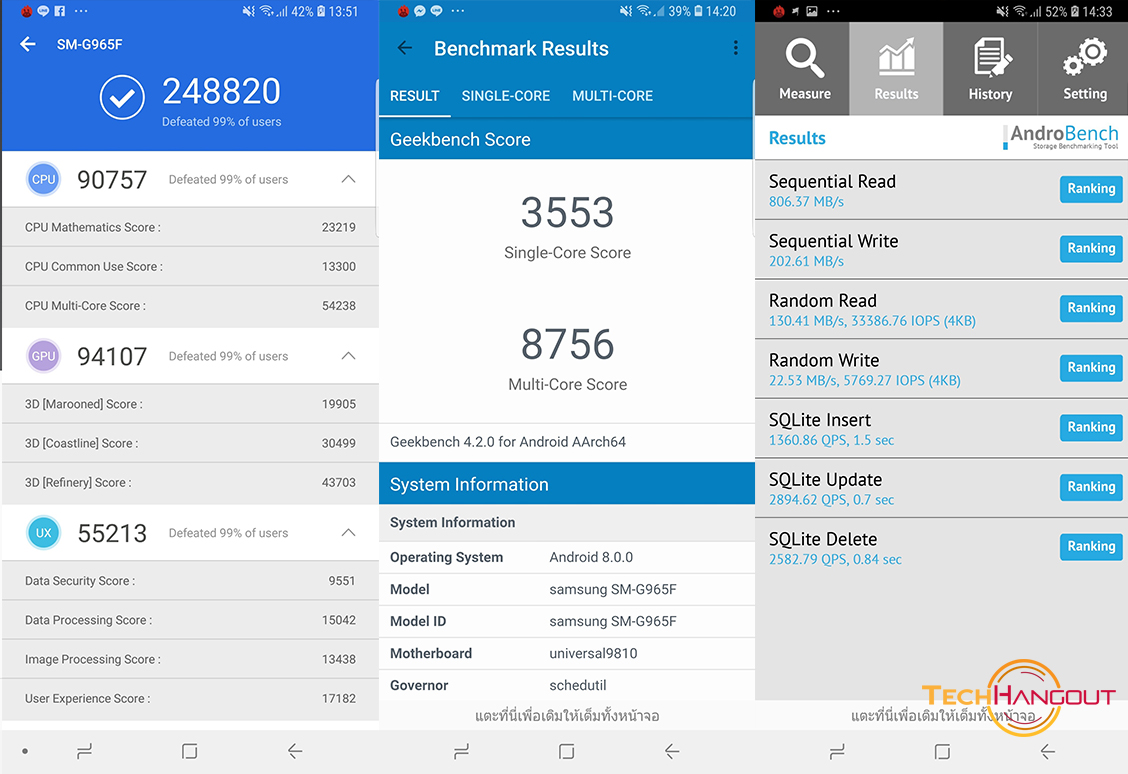
Task: Select the Data Processing Score row
Action: (190, 620)
